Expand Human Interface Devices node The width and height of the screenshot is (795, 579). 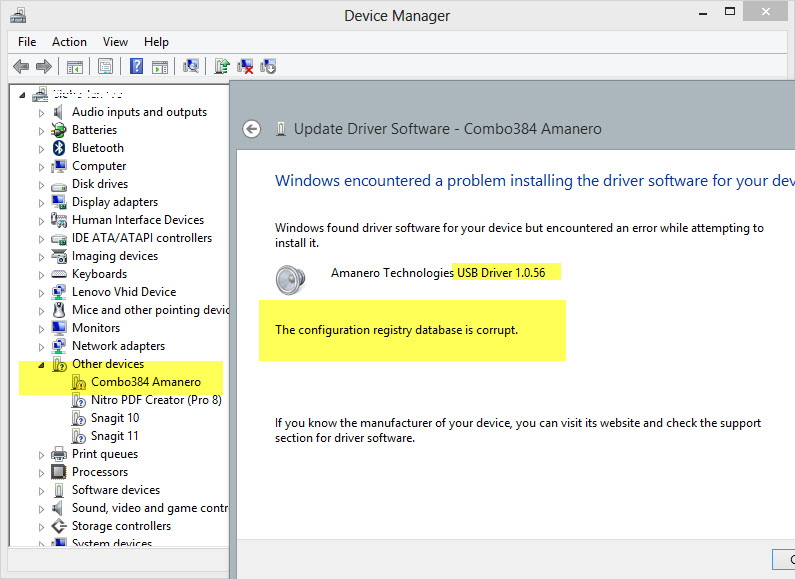click(42, 221)
